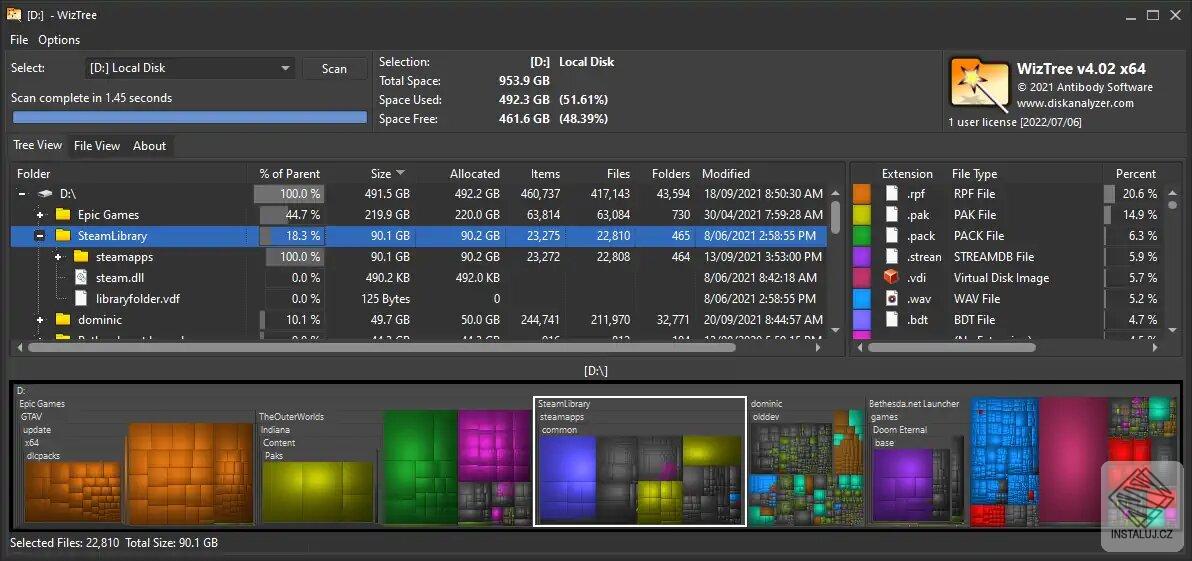Sort by the Folder column header
The image size is (1192, 561).
(x=33, y=173)
